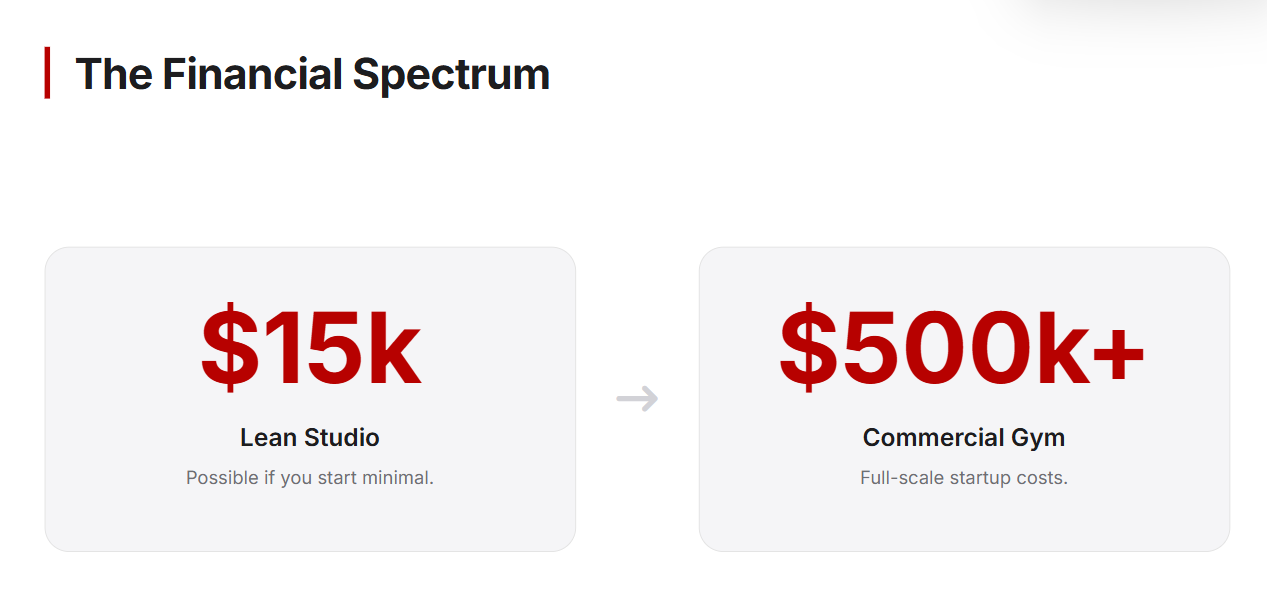Click the word "Financial" in the title
The width and height of the screenshot is (1267, 607).
coord(252,74)
